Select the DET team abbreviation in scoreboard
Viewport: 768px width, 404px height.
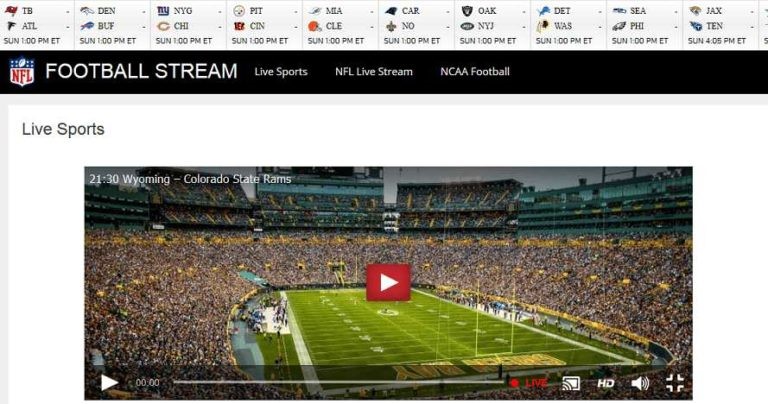coord(562,11)
